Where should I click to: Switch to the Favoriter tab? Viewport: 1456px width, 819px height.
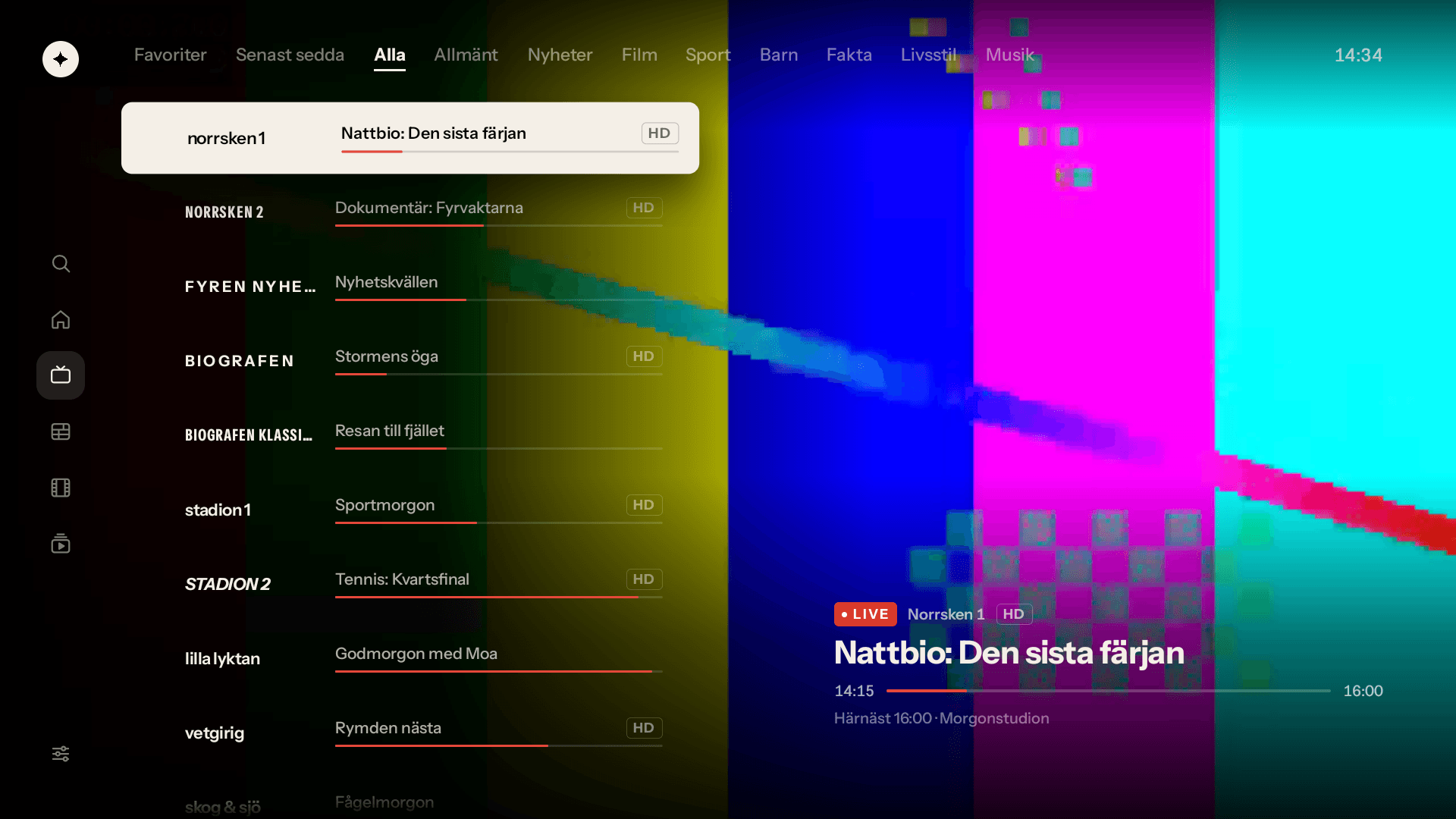pyautogui.click(x=170, y=55)
